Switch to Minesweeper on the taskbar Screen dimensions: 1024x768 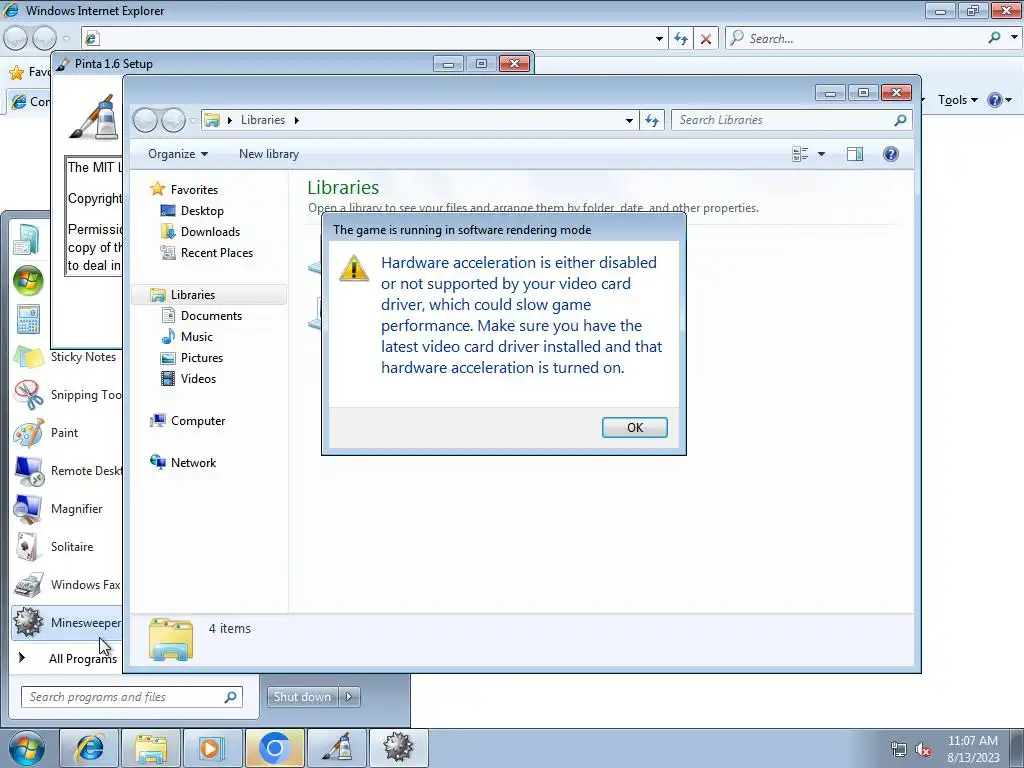click(399, 748)
